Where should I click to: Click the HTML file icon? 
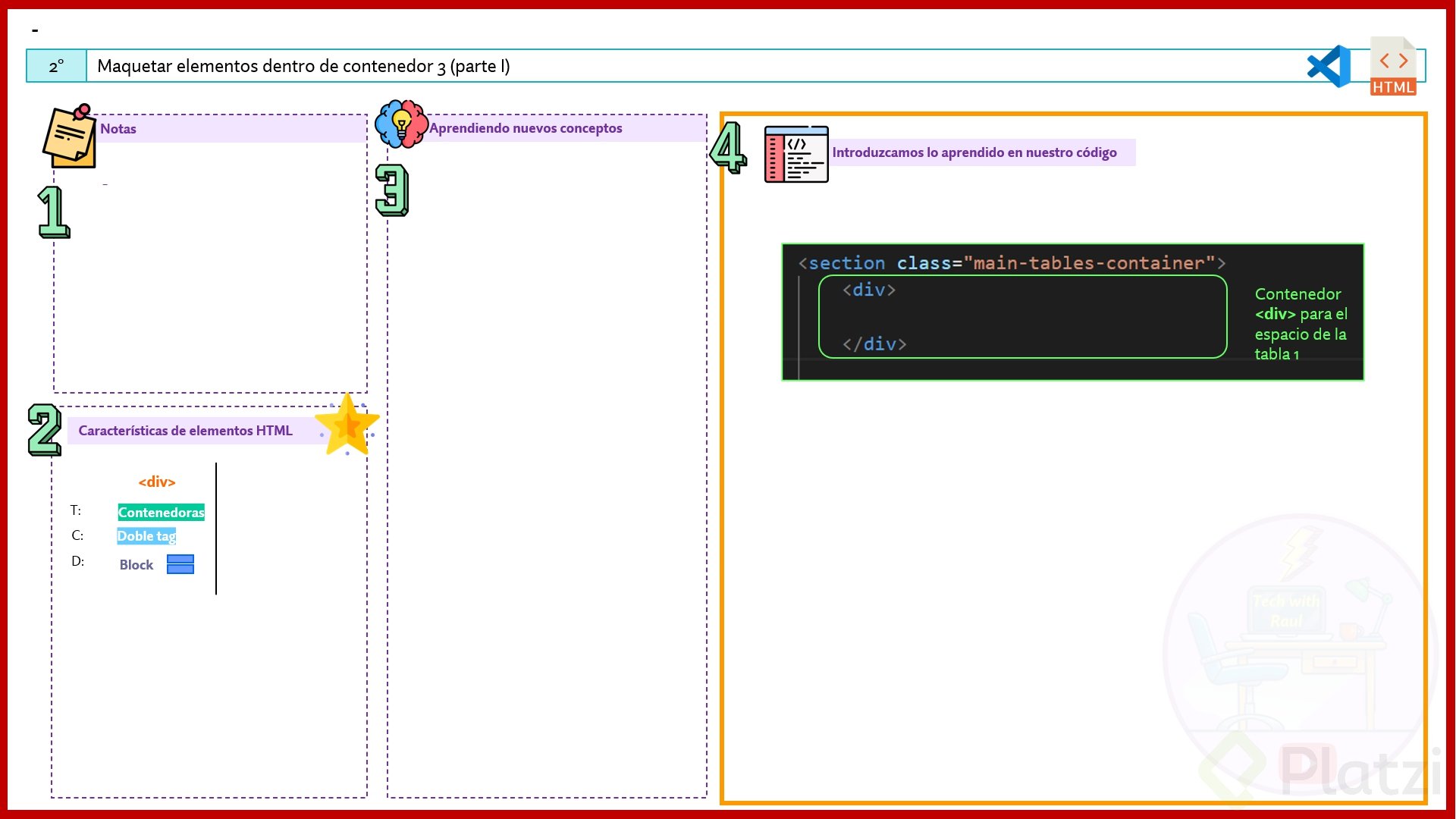click(1393, 66)
